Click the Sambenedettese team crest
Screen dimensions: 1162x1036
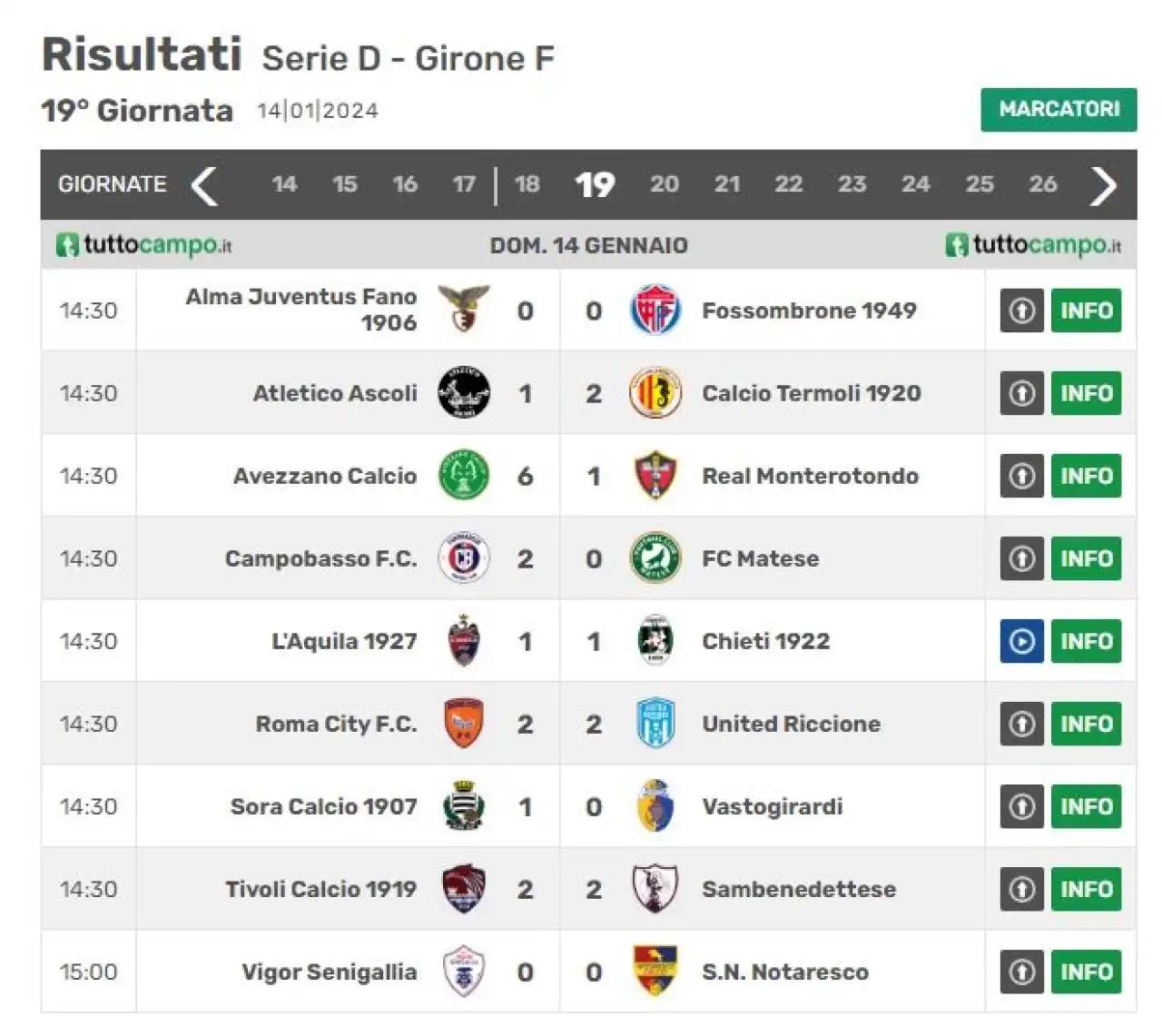click(x=655, y=889)
